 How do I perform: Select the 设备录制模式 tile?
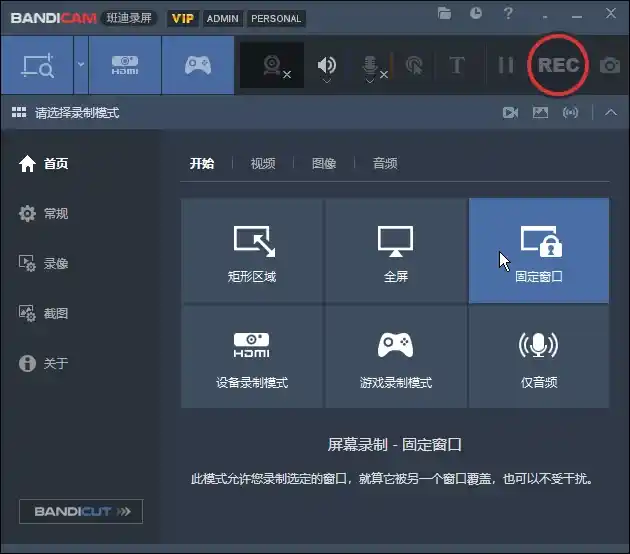click(252, 356)
